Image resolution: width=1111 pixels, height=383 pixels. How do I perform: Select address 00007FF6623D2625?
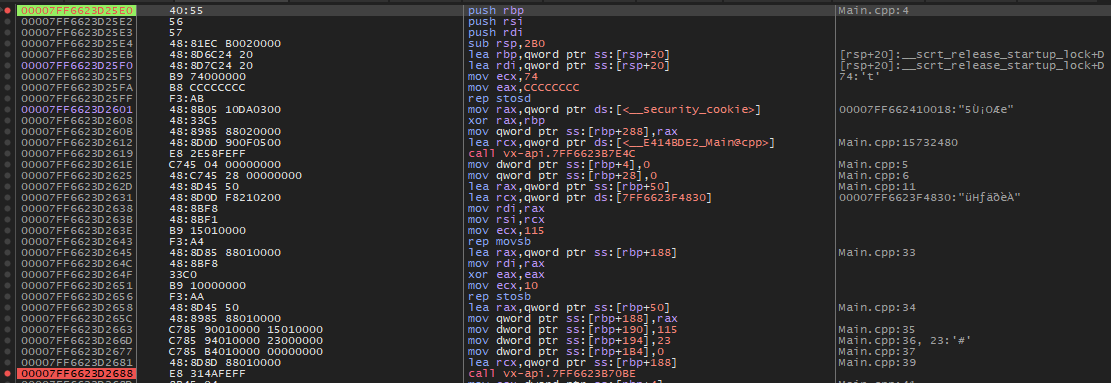[77, 175]
